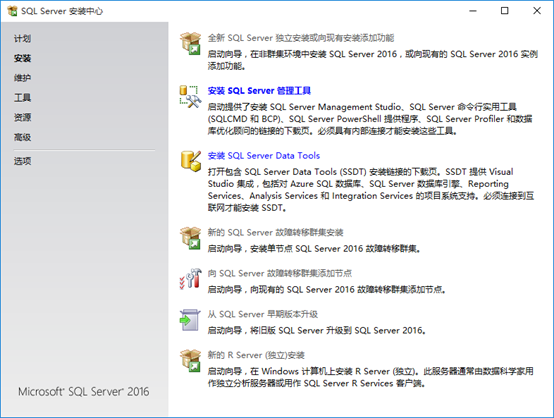Click description 将旧版 SQL Server 升级到 SQL Server 2016
Viewport: 554px width, 418px height.
pos(316,331)
